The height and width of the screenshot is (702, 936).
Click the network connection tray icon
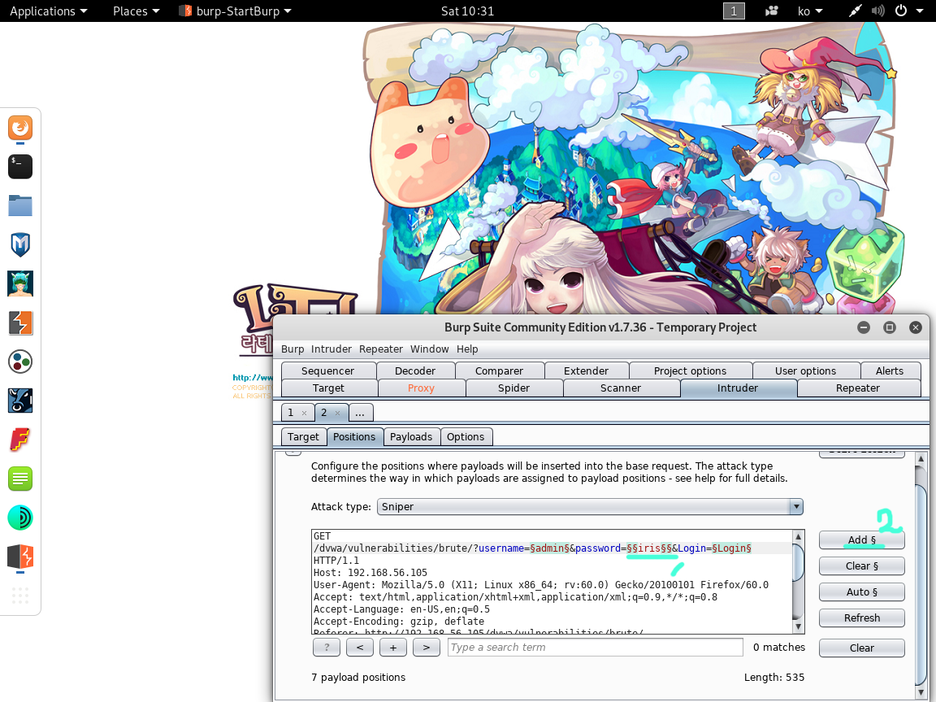[855, 11]
